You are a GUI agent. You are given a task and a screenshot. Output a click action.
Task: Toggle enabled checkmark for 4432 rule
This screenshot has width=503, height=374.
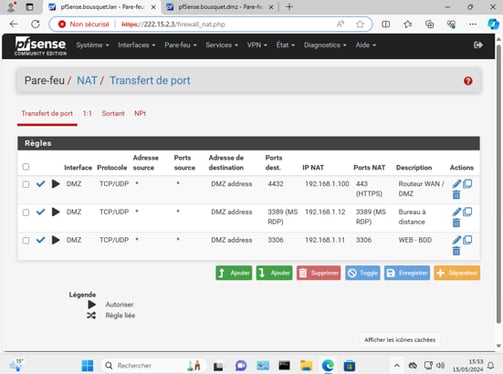pos(41,184)
